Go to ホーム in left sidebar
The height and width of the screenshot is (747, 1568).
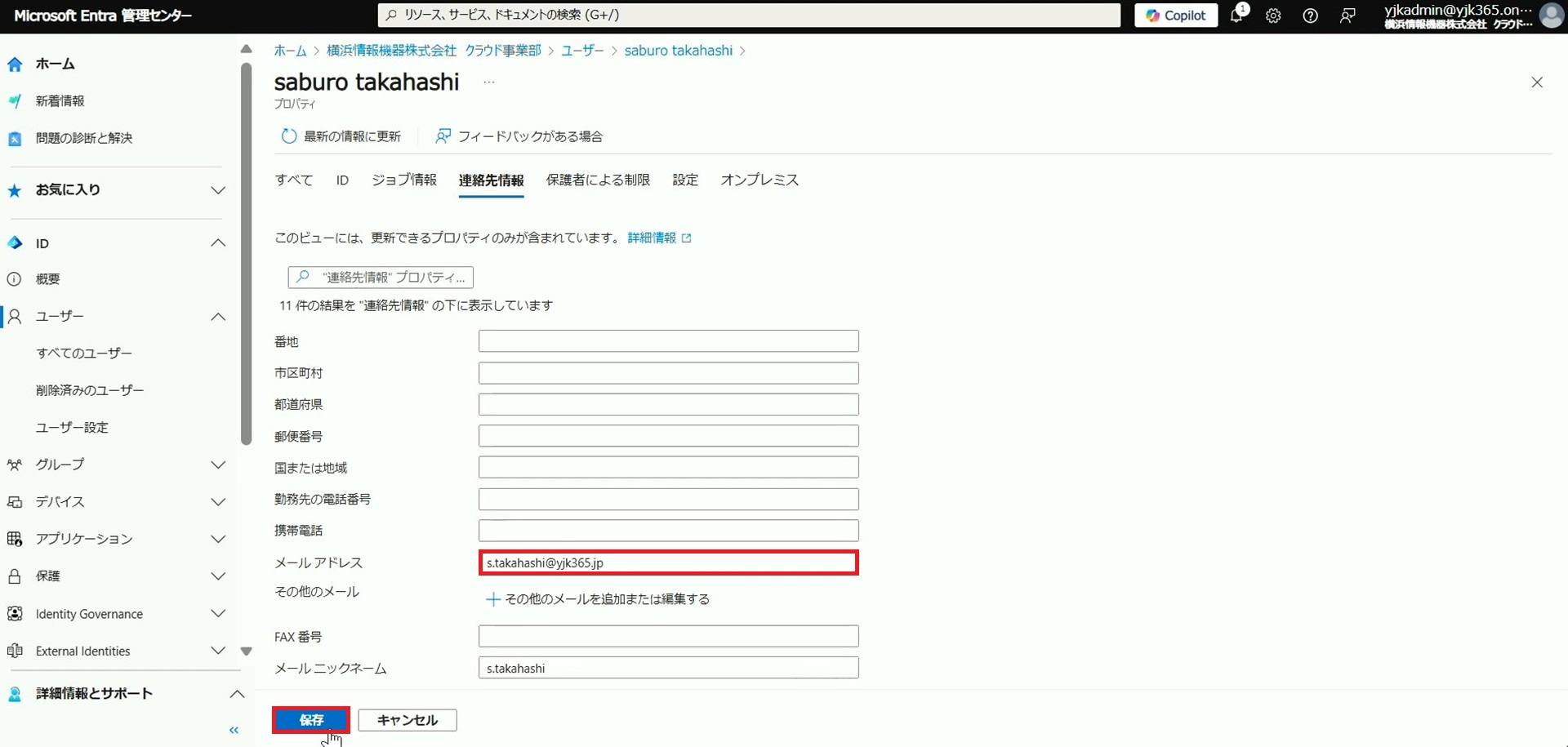55,64
